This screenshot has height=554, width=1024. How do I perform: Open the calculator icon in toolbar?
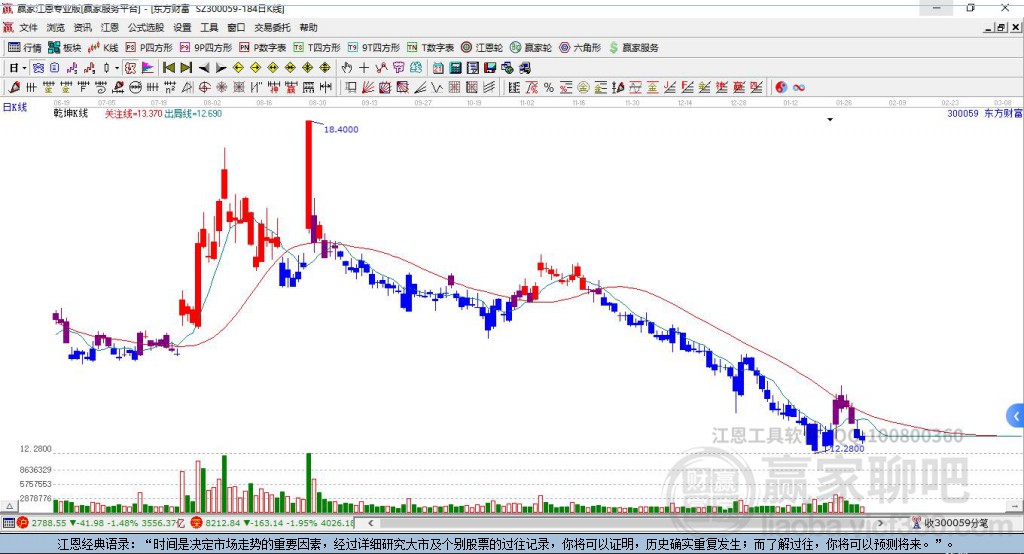click(x=456, y=68)
